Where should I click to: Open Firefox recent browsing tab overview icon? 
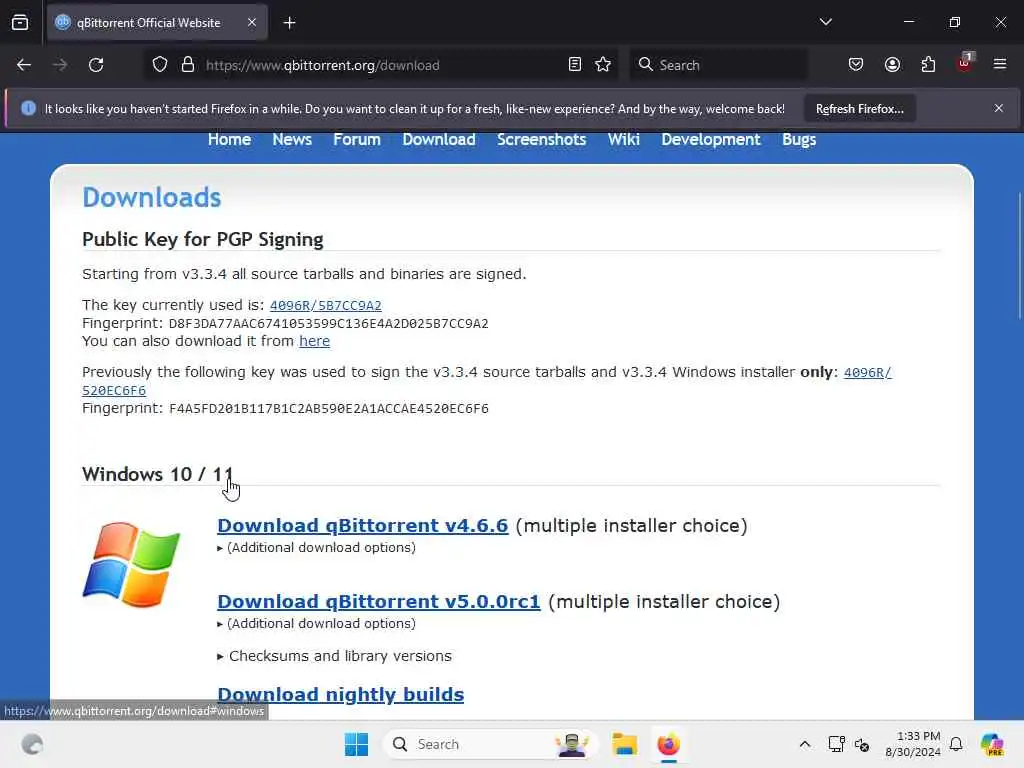click(x=20, y=23)
